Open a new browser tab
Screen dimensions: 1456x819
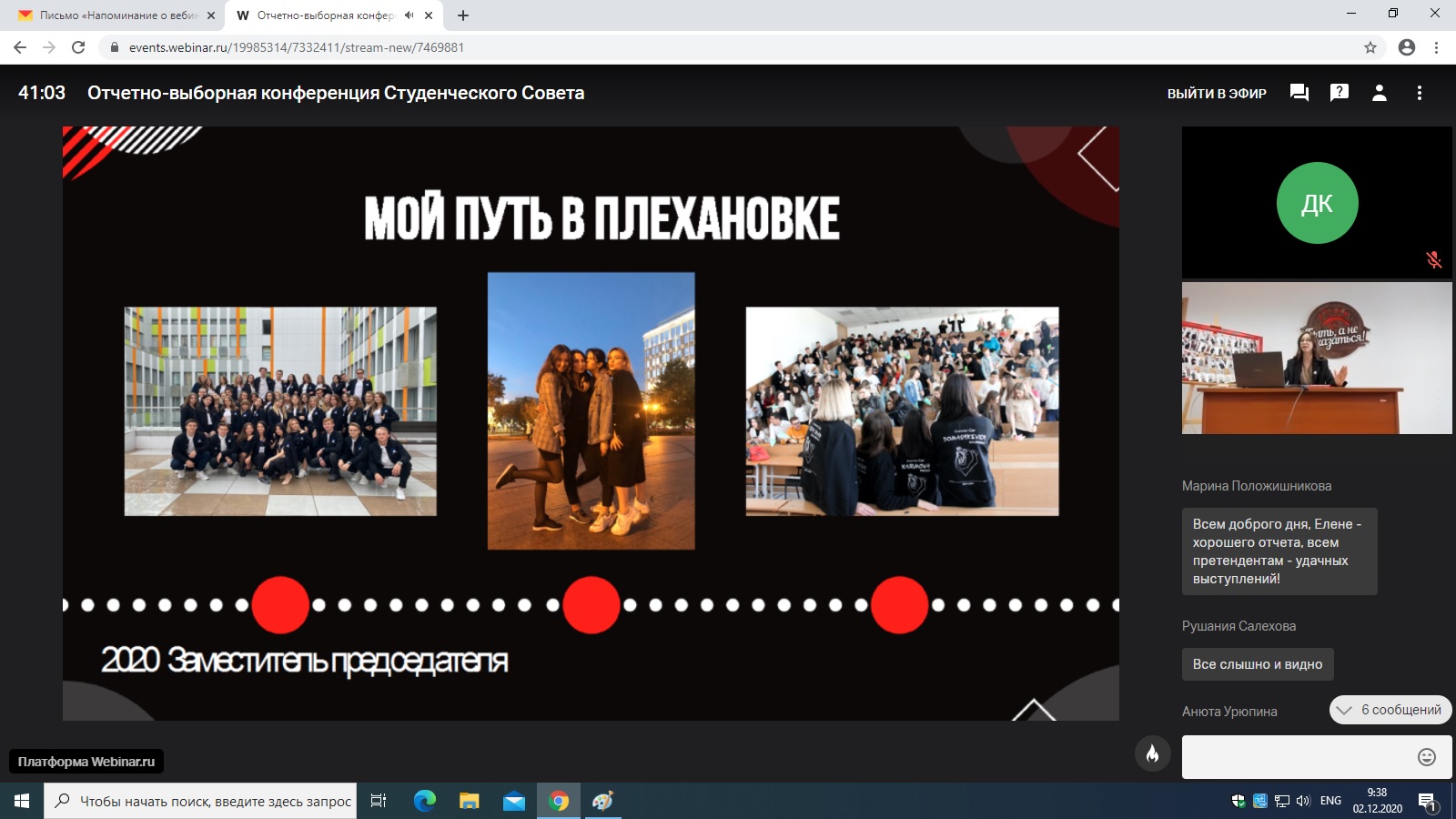point(463,15)
